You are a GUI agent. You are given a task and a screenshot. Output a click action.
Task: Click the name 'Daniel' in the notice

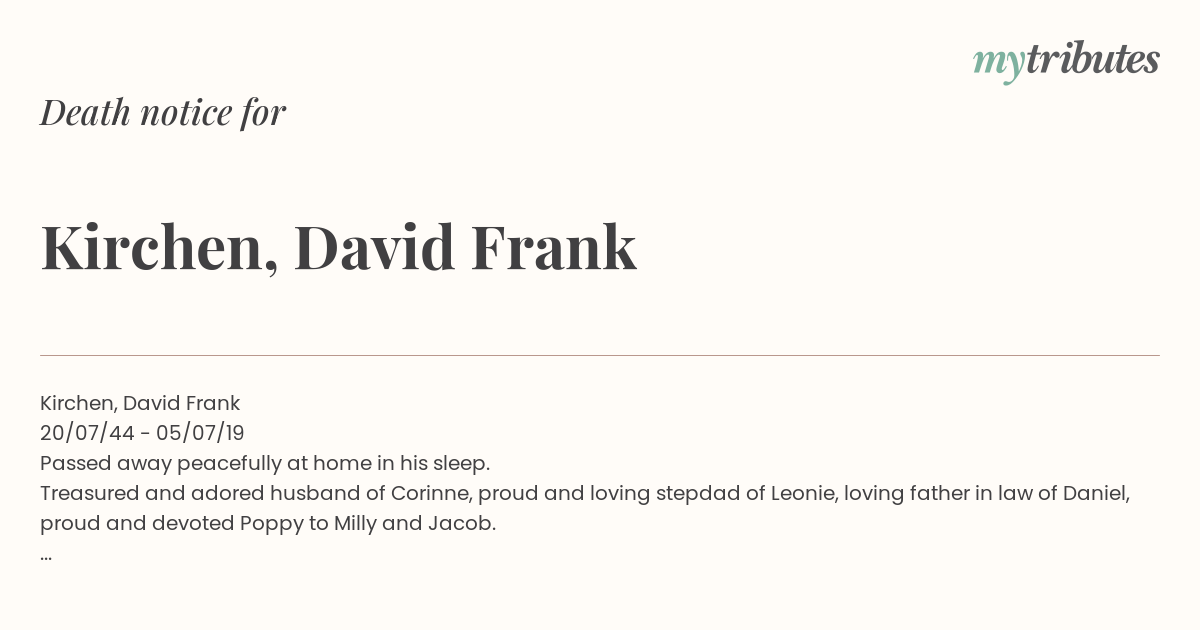tap(1096, 494)
